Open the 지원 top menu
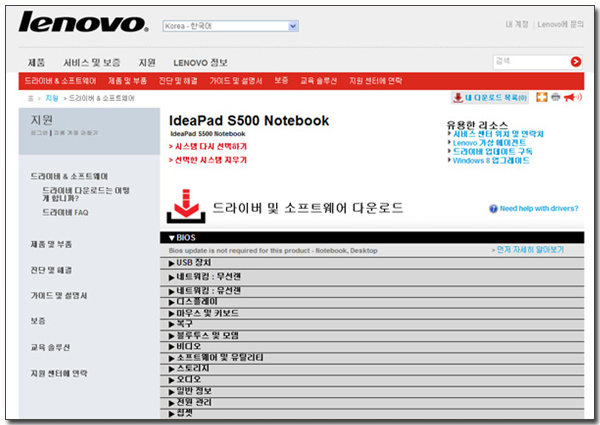Image resolution: width=600 pixels, height=425 pixels. 147,62
